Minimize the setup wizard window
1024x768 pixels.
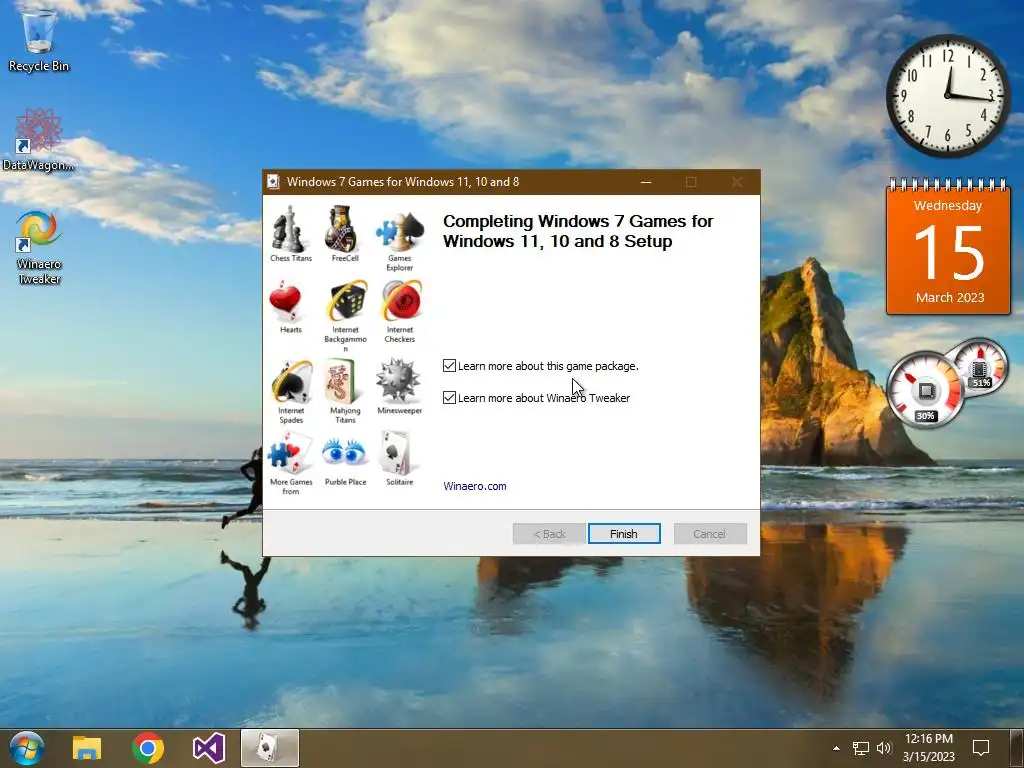(646, 182)
